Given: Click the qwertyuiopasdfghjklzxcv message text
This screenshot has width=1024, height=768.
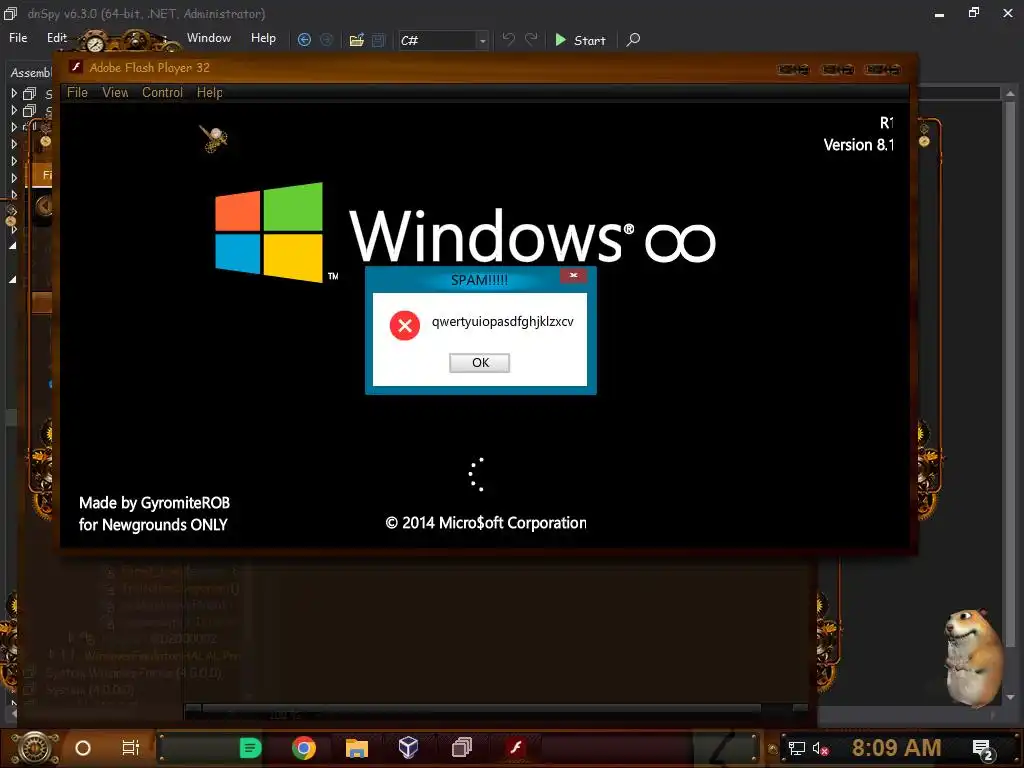Looking at the screenshot, I should coord(502,321).
